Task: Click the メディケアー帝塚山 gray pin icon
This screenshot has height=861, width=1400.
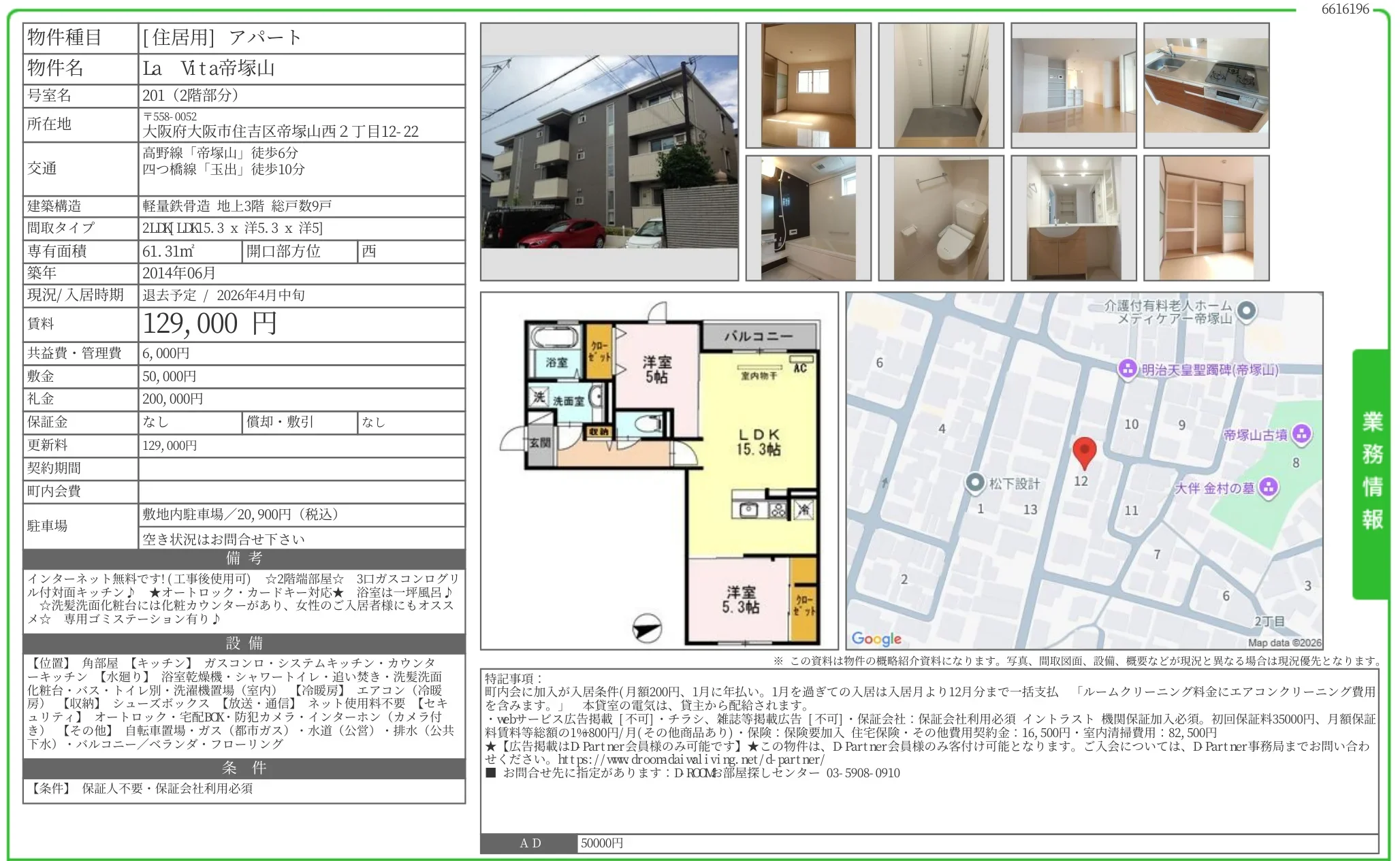Action: (1247, 311)
